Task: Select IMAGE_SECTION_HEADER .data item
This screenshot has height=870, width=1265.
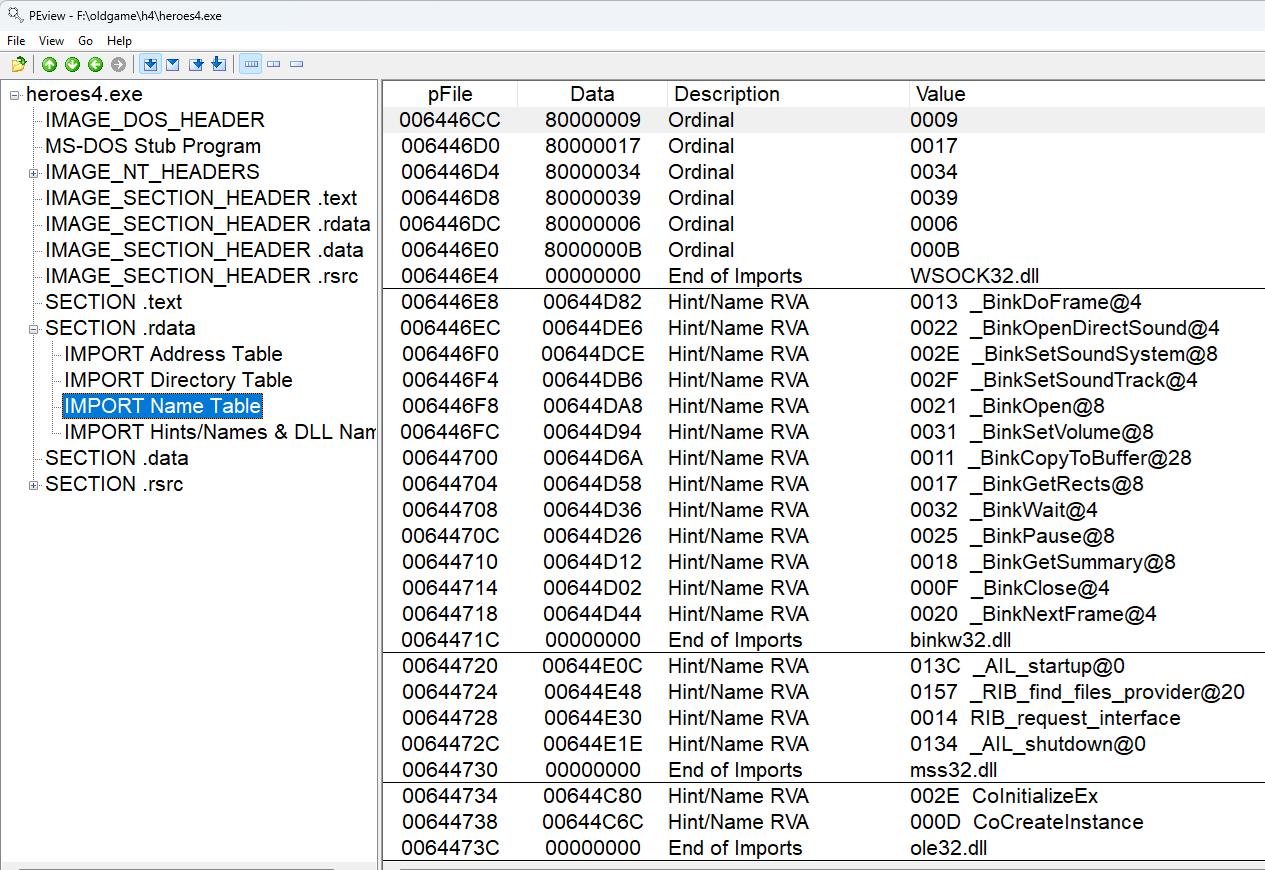Action: pyautogui.click(x=204, y=250)
